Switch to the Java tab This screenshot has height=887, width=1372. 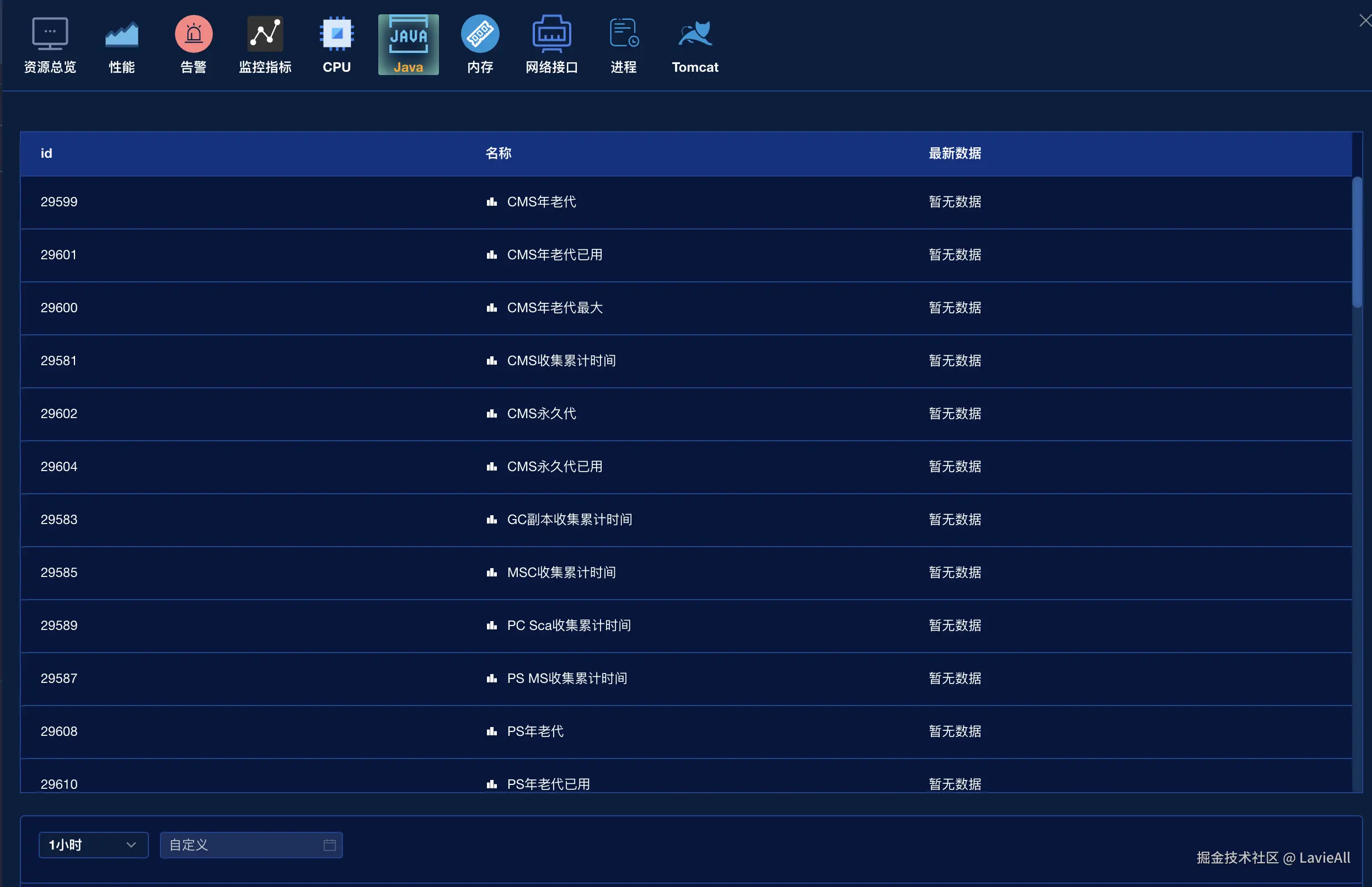(x=408, y=45)
